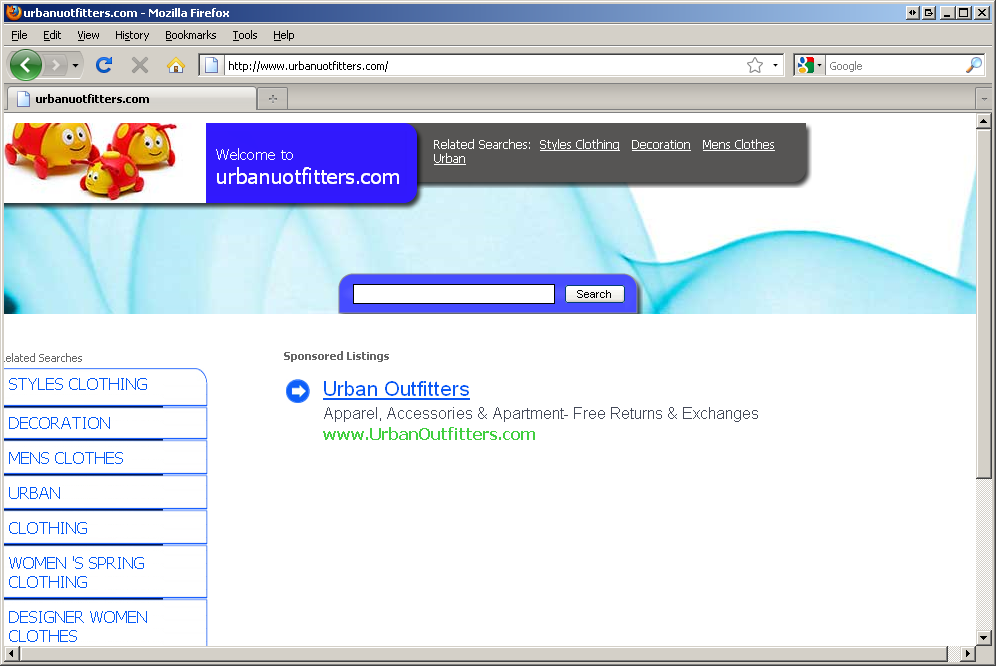Select URBAN in the sidebar
The width and height of the screenshot is (996, 666).
point(34,493)
